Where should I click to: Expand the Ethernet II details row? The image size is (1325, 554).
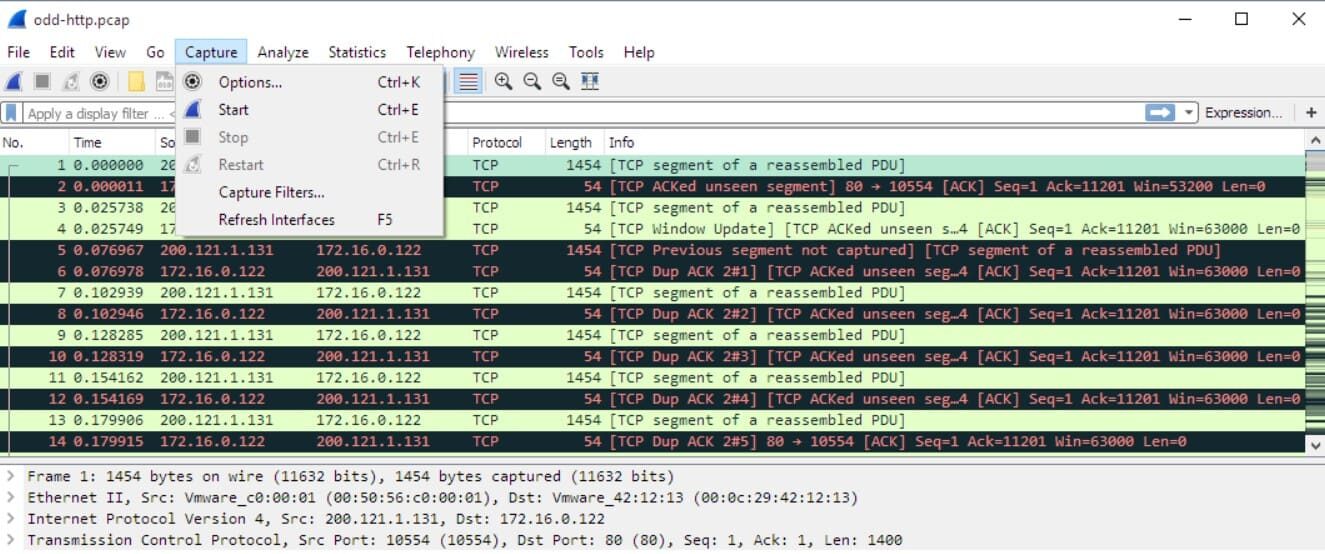pyautogui.click(x=10, y=497)
